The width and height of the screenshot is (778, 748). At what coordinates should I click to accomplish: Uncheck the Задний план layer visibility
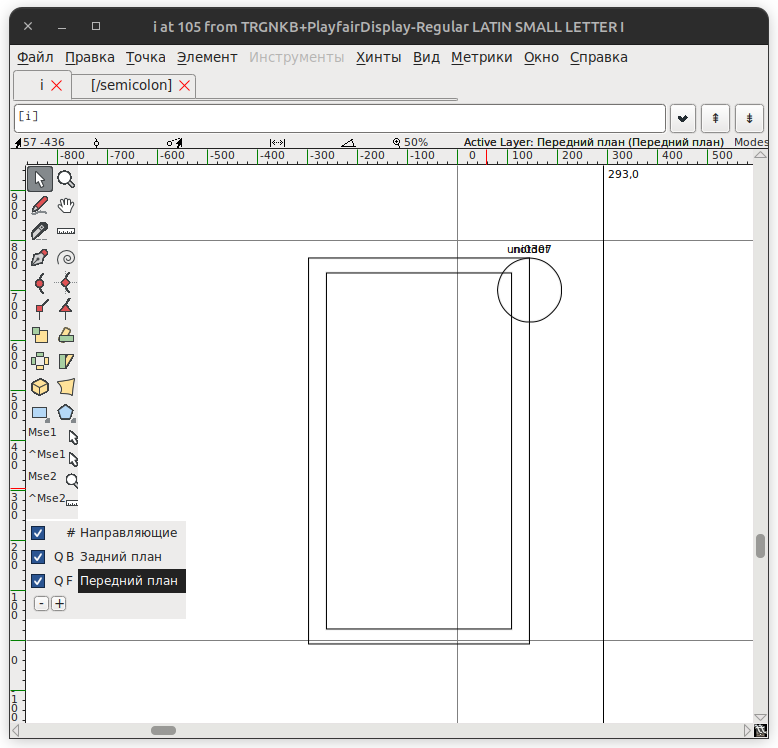pyautogui.click(x=38, y=557)
